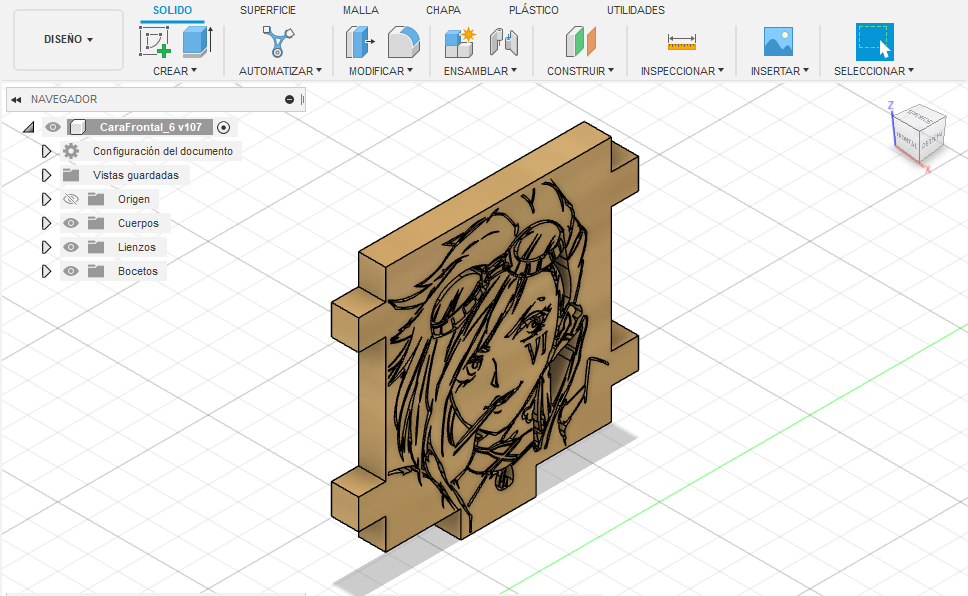The height and width of the screenshot is (596, 968).
Task: Hide the Cuerpos folder
Action: pos(71,223)
